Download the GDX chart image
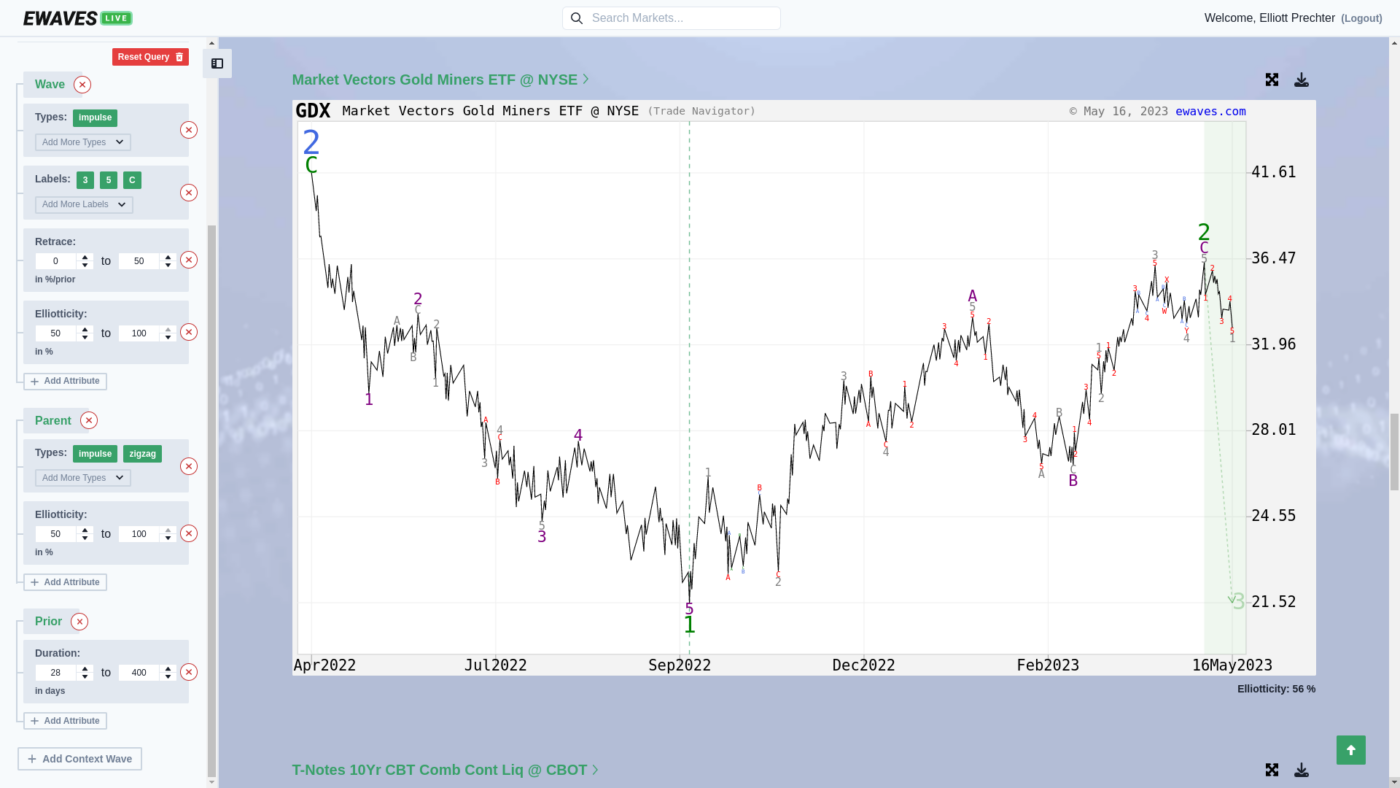Image resolution: width=1400 pixels, height=788 pixels. point(1301,80)
